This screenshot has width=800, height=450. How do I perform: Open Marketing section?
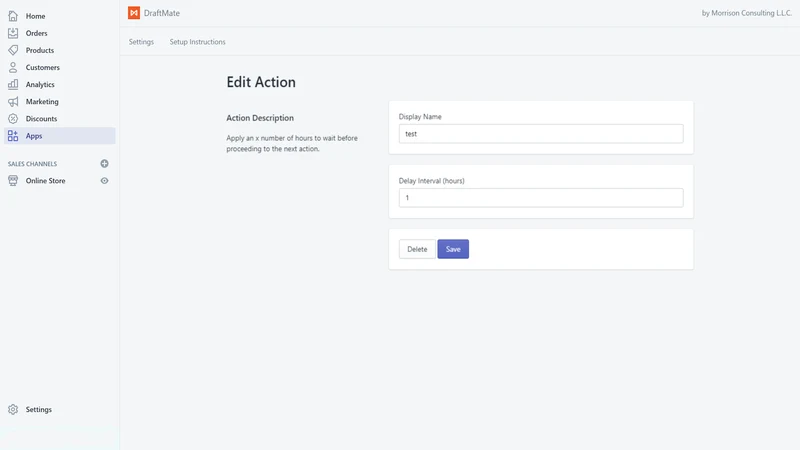click(42, 102)
